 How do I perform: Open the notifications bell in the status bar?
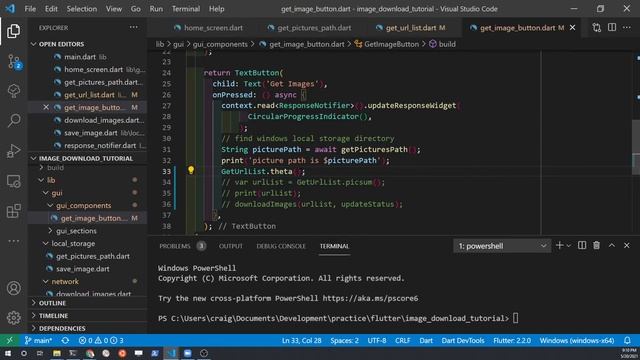(x=627, y=340)
